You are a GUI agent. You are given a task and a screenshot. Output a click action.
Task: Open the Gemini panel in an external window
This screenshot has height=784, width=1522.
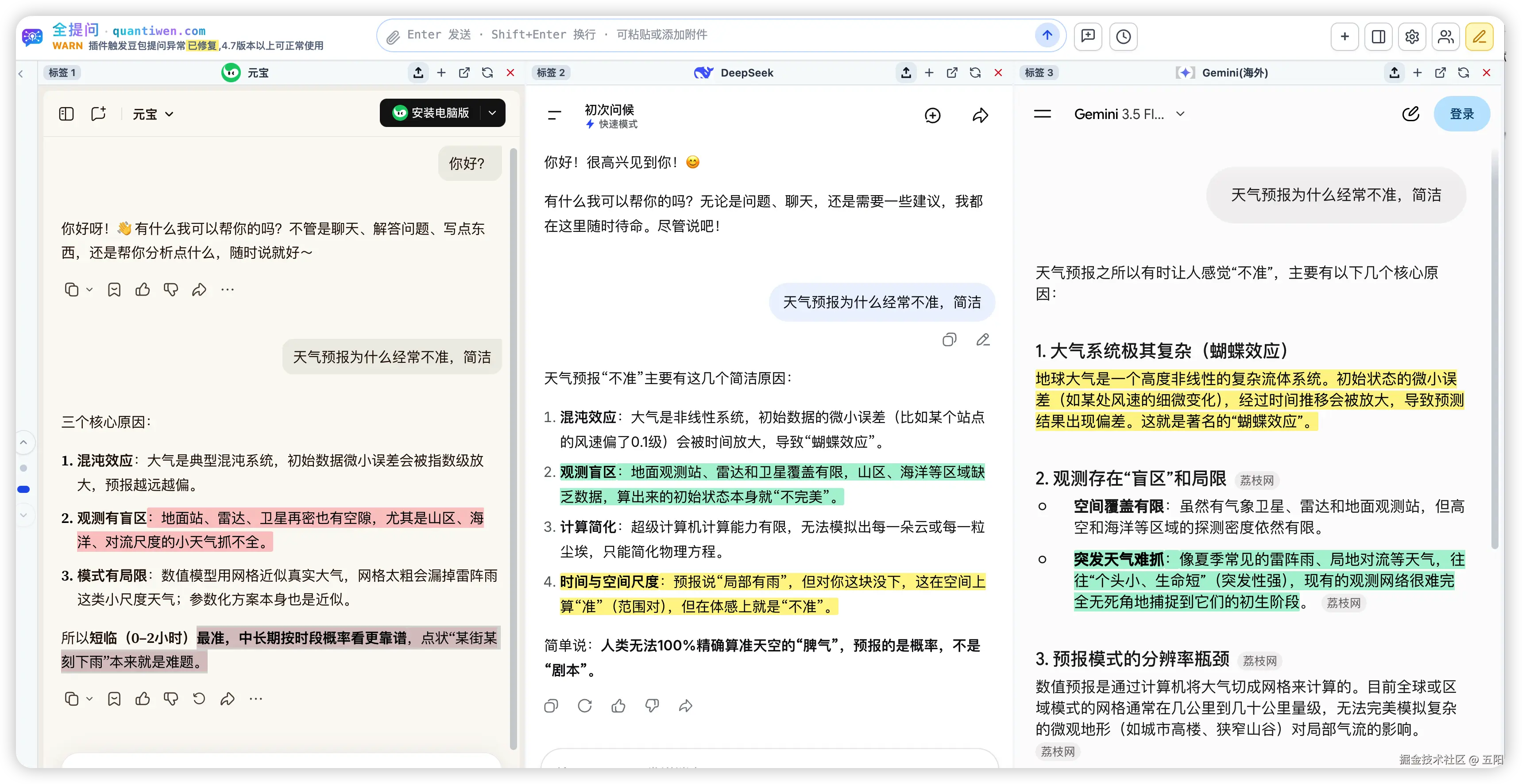(x=1441, y=73)
